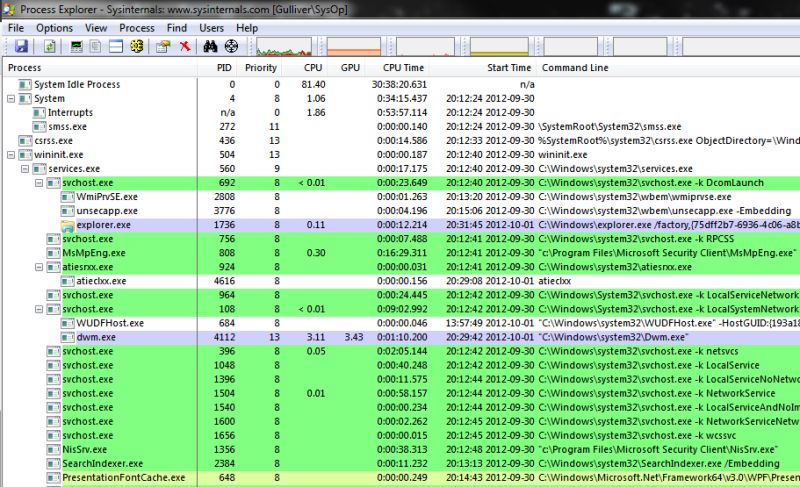Open the System Information toolbar icon

(76, 46)
